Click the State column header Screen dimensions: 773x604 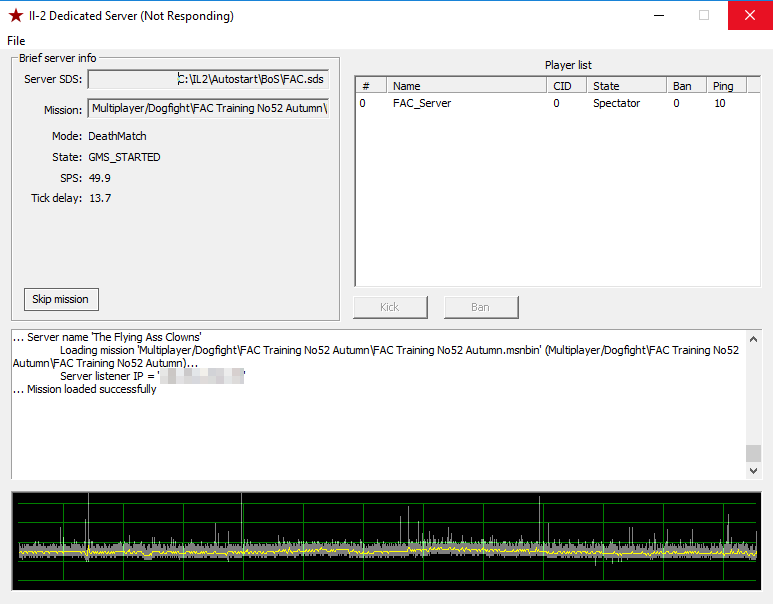[x=627, y=86]
